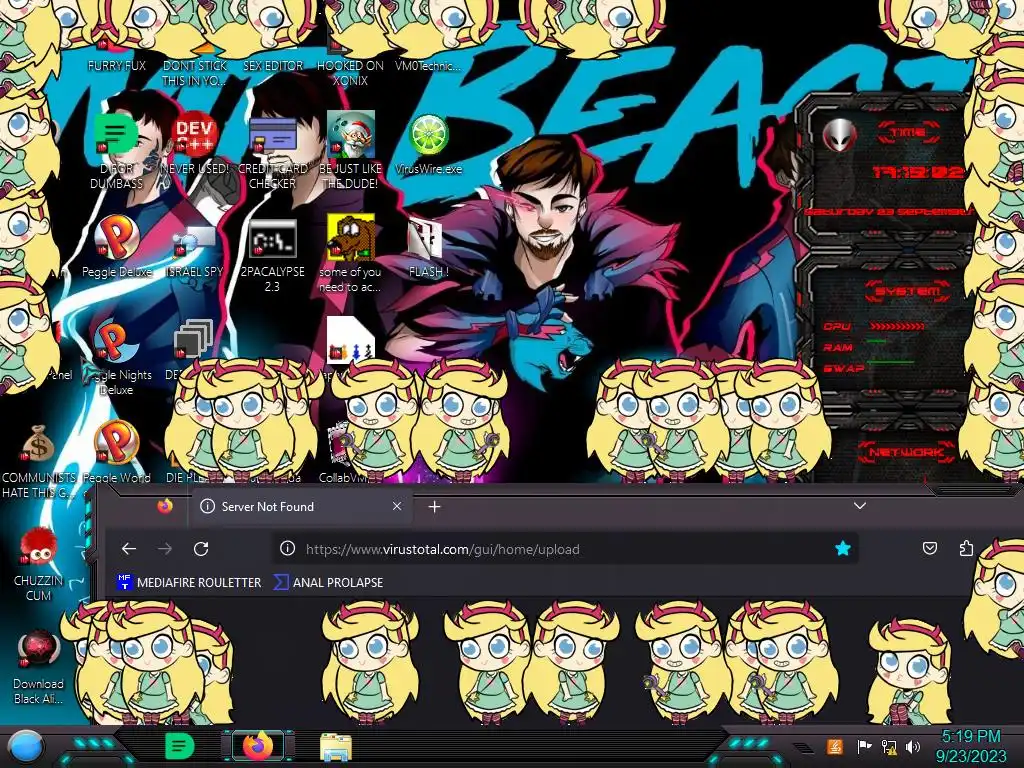Launch Peggle Deluxe desktop shortcut
Viewport: 1024px width, 768px height.
pyautogui.click(x=117, y=237)
